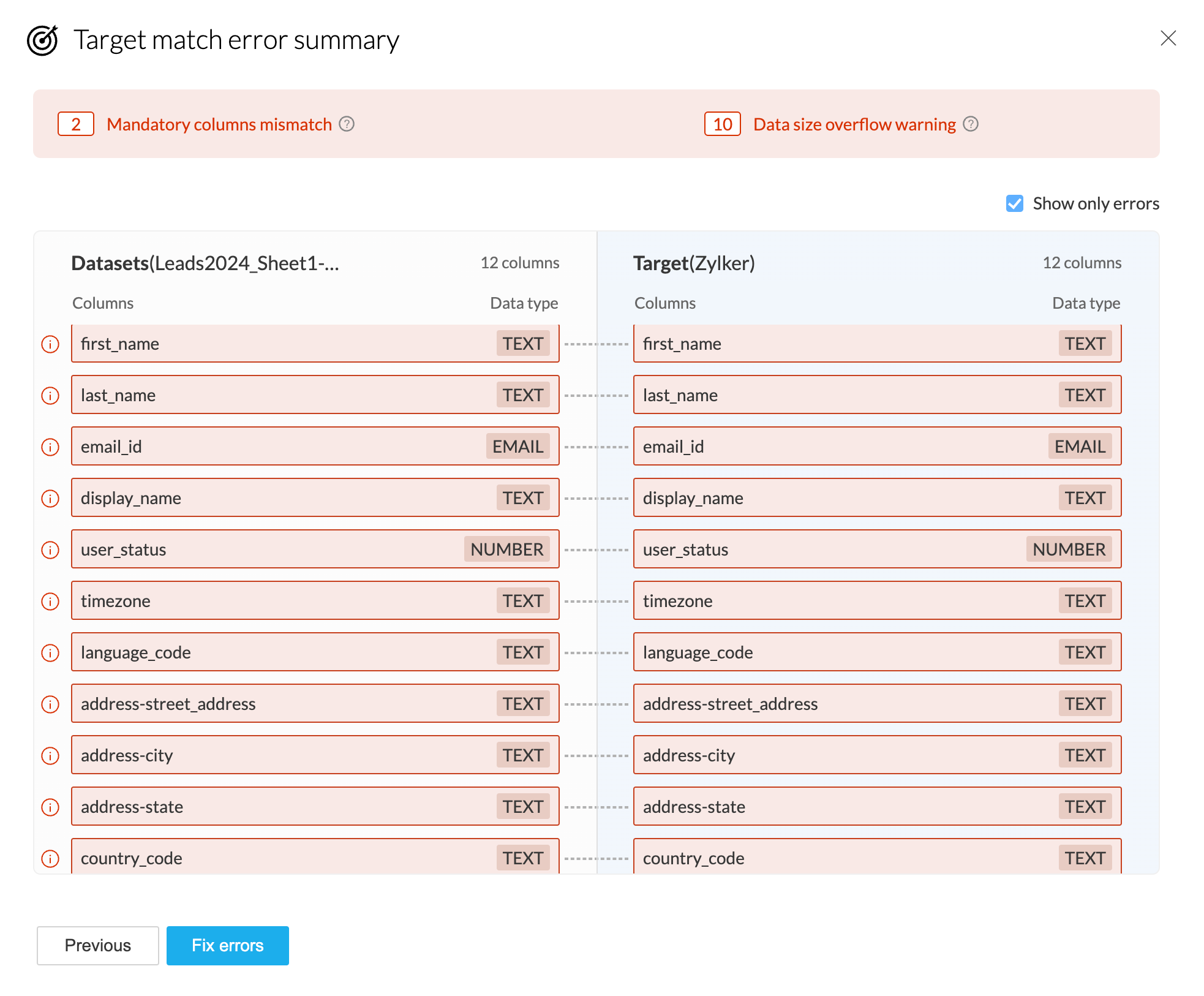The image size is (1204, 996).
Task: Click the info icon beside country_code row
Action: [50, 859]
